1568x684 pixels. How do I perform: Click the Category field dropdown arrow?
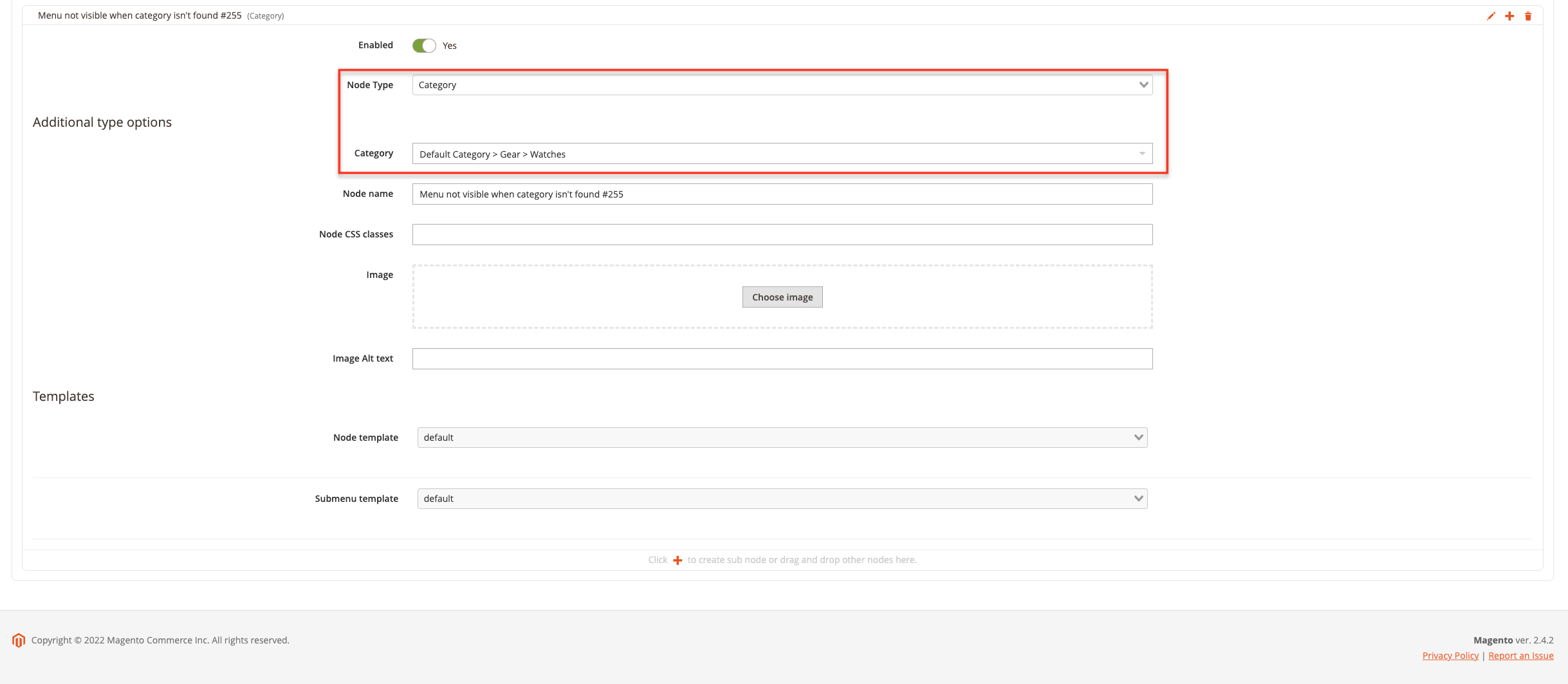point(1142,154)
